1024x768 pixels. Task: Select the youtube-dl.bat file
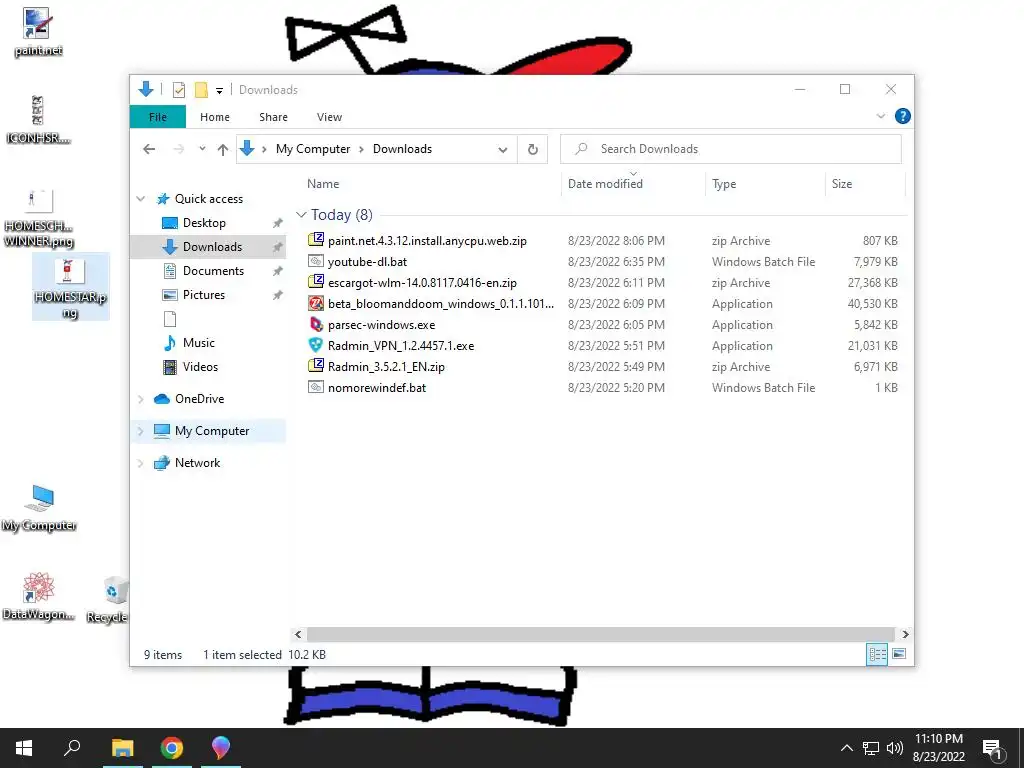tap(367, 262)
